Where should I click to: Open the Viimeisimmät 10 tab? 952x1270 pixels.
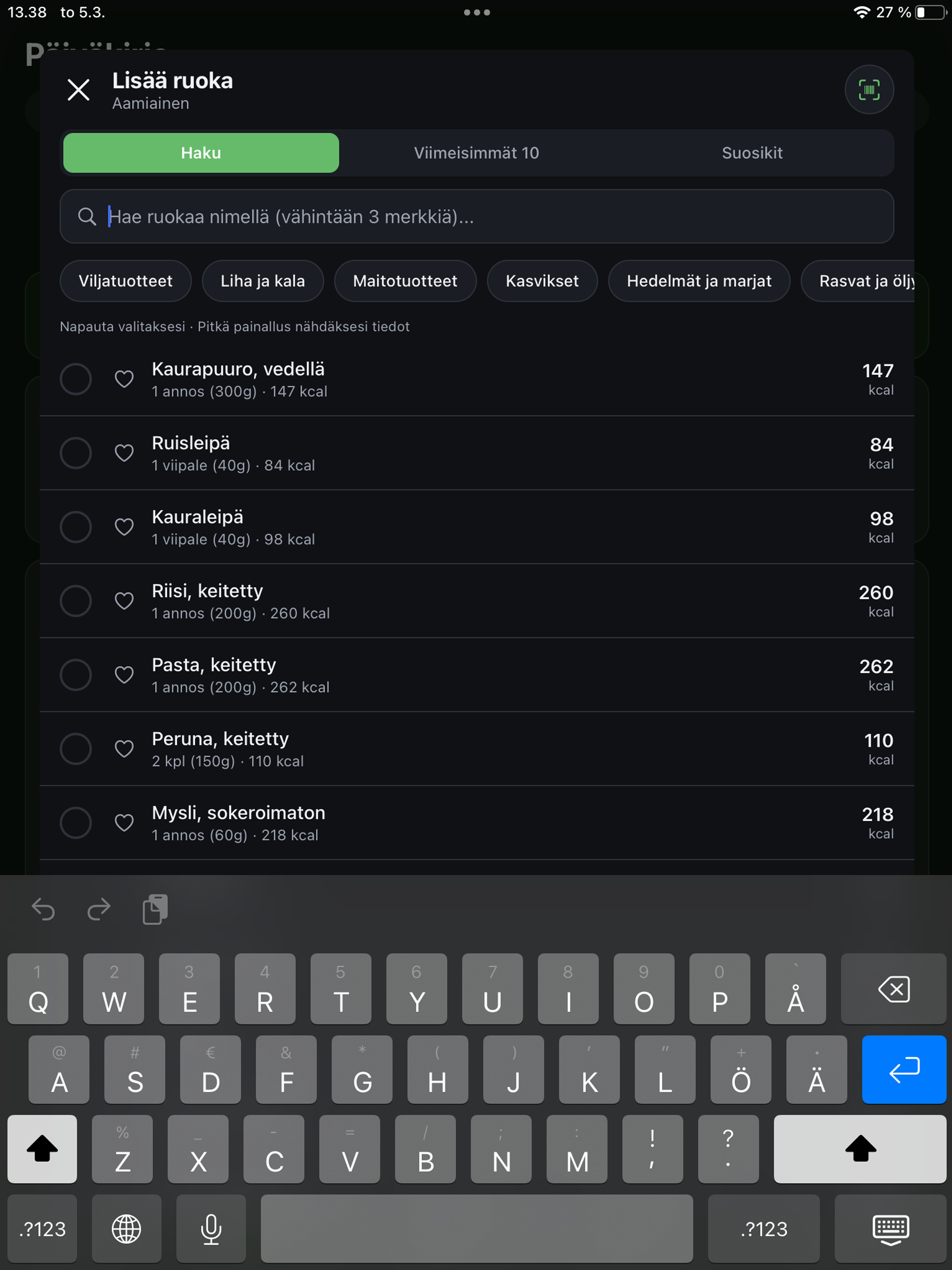[x=476, y=153]
